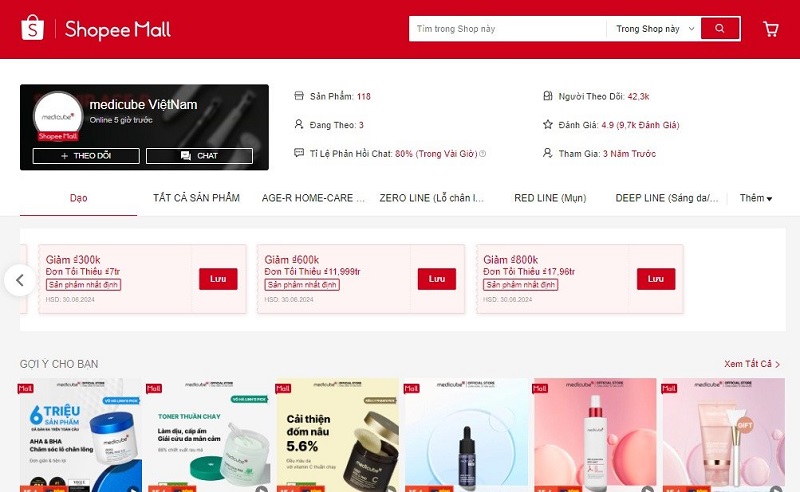The image size is (800, 492).
Task: Type in the 'Tìm trong Shop này' search field
Action: click(506, 29)
